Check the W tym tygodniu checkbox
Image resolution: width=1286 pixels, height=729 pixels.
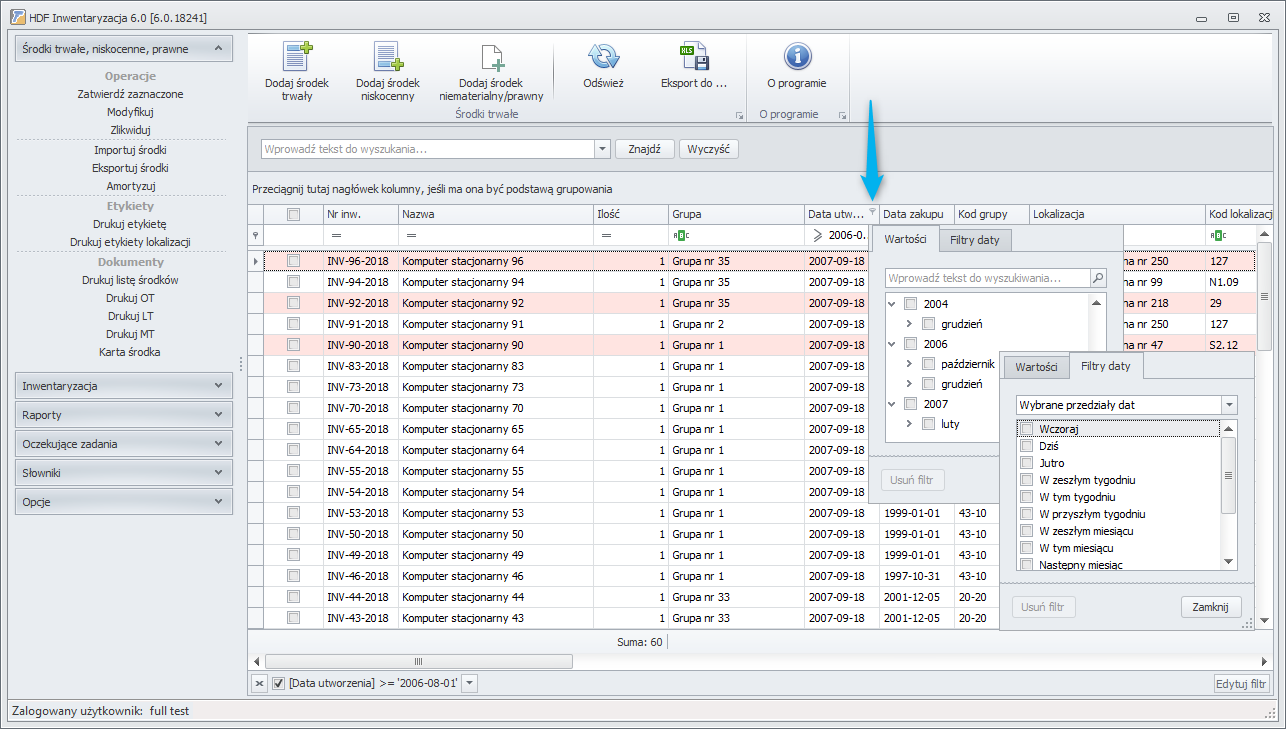[x=1026, y=497]
